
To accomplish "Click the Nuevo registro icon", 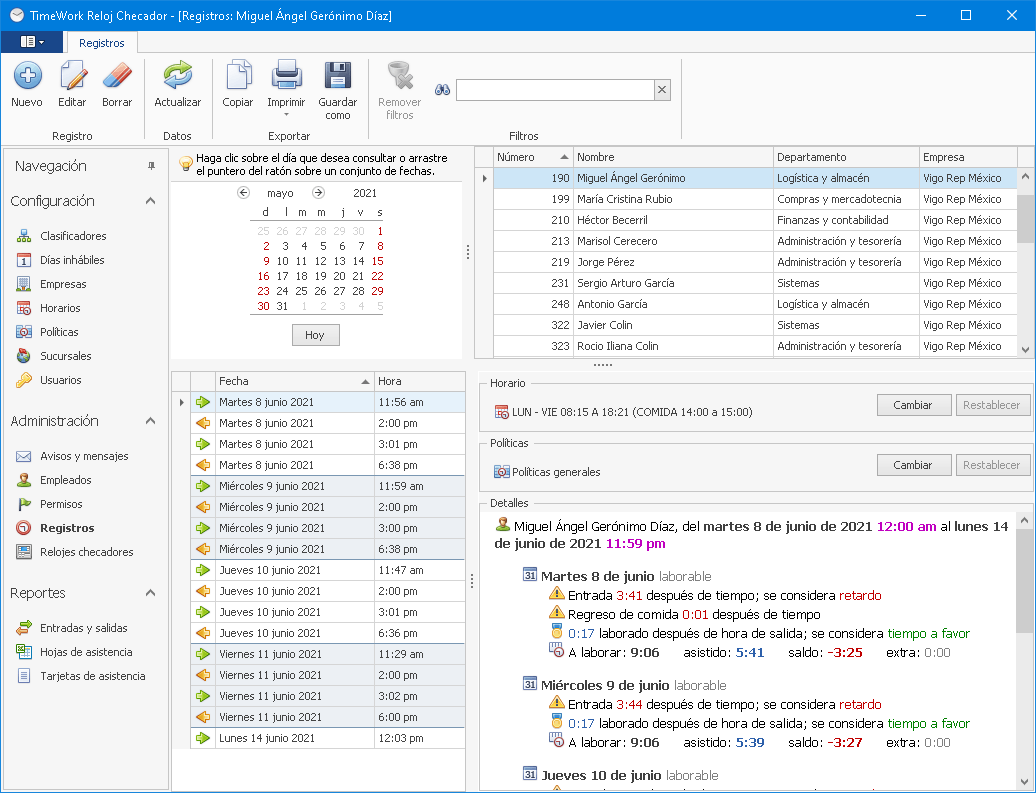I will click(x=27, y=77).
